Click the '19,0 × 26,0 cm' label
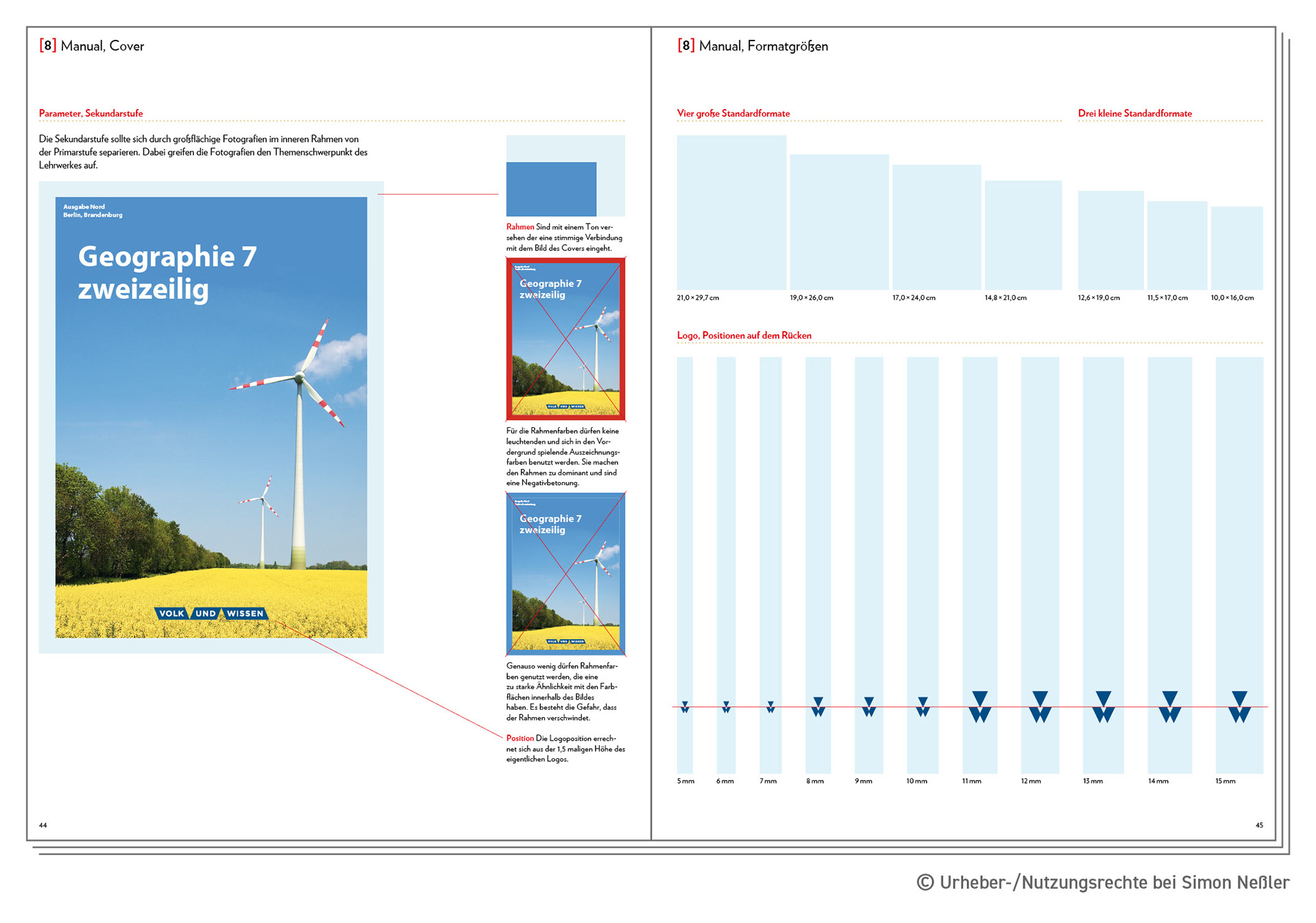 tap(812, 298)
